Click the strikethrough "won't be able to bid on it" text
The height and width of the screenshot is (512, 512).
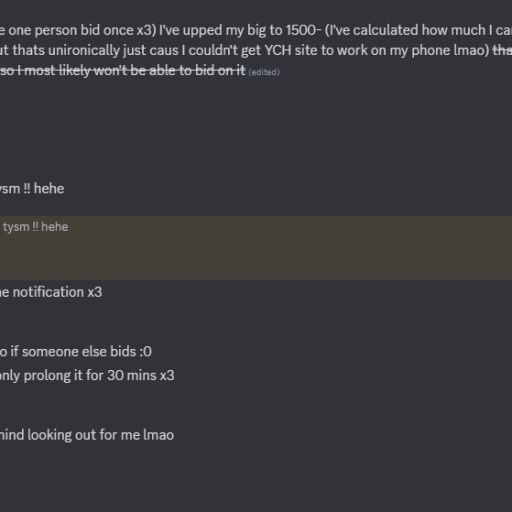[x=170, y=70]
